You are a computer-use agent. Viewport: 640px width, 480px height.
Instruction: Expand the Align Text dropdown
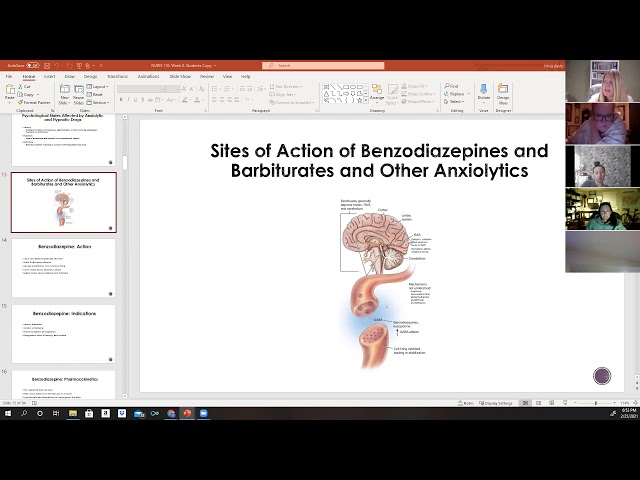point(282,94)
